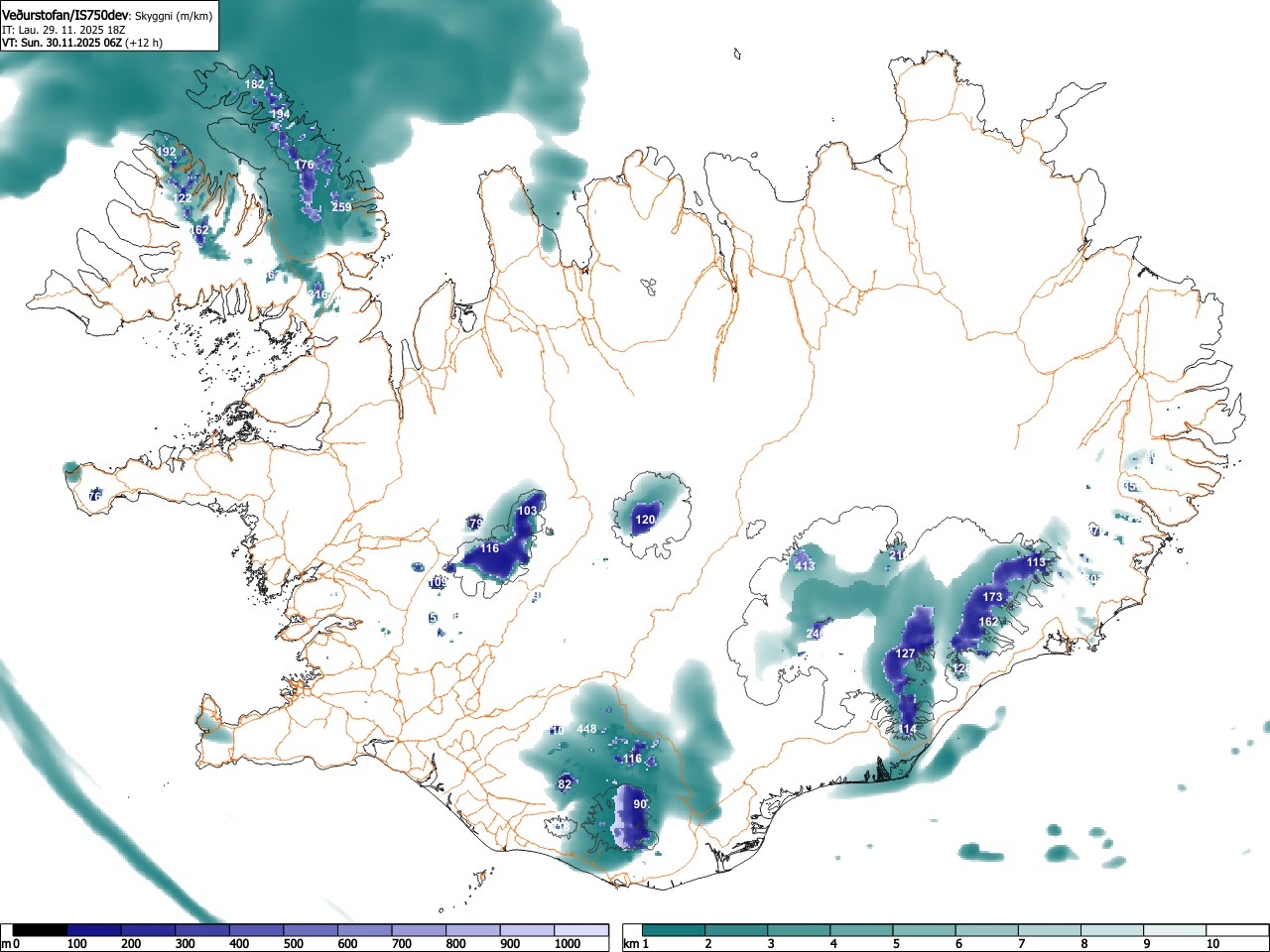
Task: Click the 7–8 km legend swatch
Action: (x=1052, y=930)
